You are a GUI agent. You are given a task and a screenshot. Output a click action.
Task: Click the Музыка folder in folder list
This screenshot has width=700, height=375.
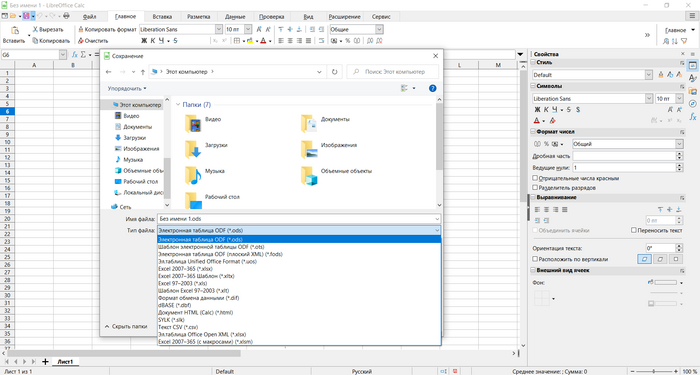pos(205,175)
